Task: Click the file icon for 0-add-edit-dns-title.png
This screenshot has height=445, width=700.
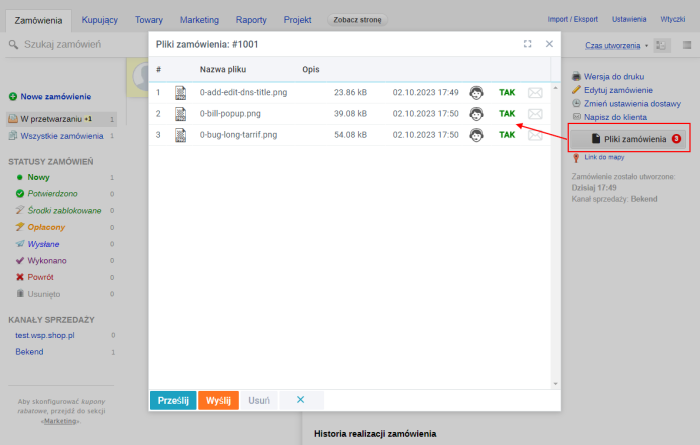Action: click(x=181, y=93)
